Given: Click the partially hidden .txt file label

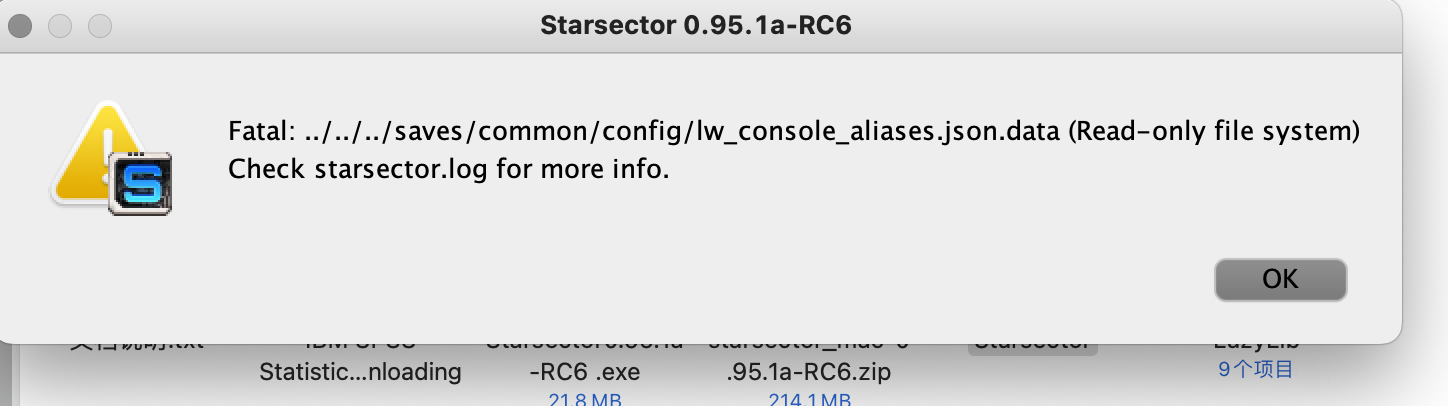Looking at the screenshot, I should point(136,343).
